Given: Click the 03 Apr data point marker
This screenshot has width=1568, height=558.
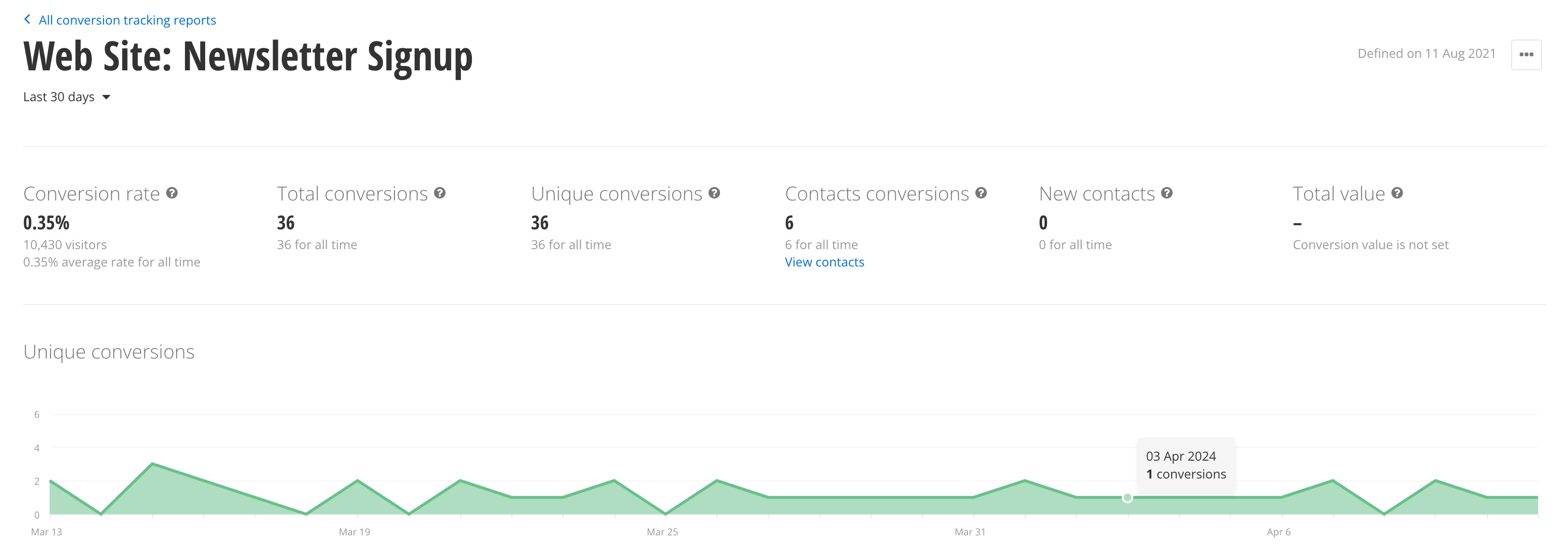Looking at the screenshot, I should 1127,498.
